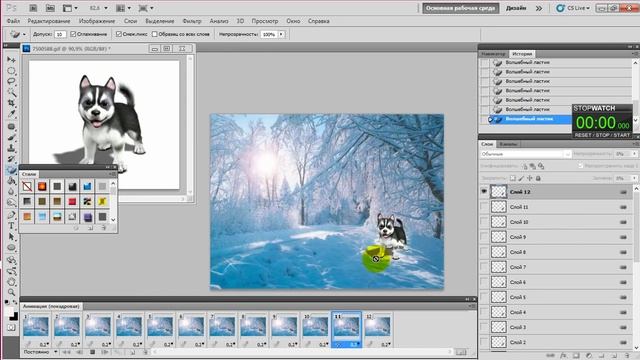This screenshot has height=360, width=640.
Task: Select the Magic Eraser tool in toolbox
Action: pos(11,170)
